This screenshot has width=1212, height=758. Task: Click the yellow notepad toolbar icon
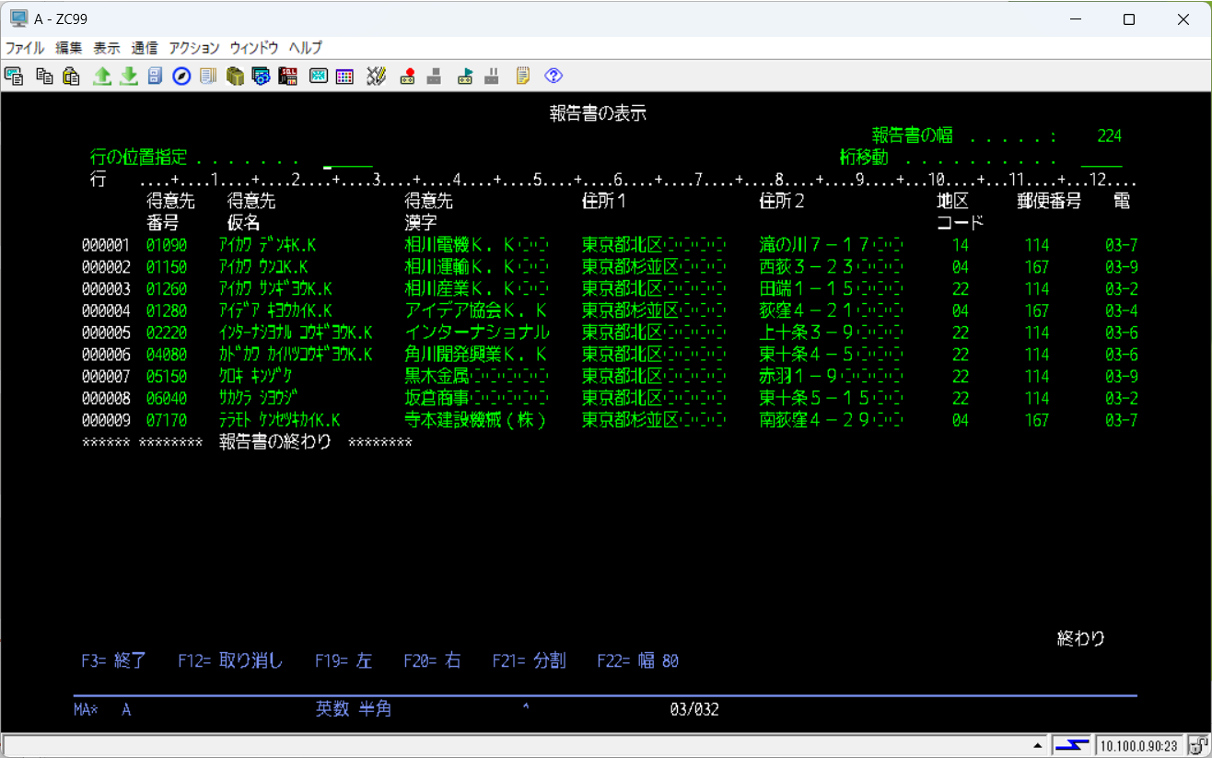[523, 76]
